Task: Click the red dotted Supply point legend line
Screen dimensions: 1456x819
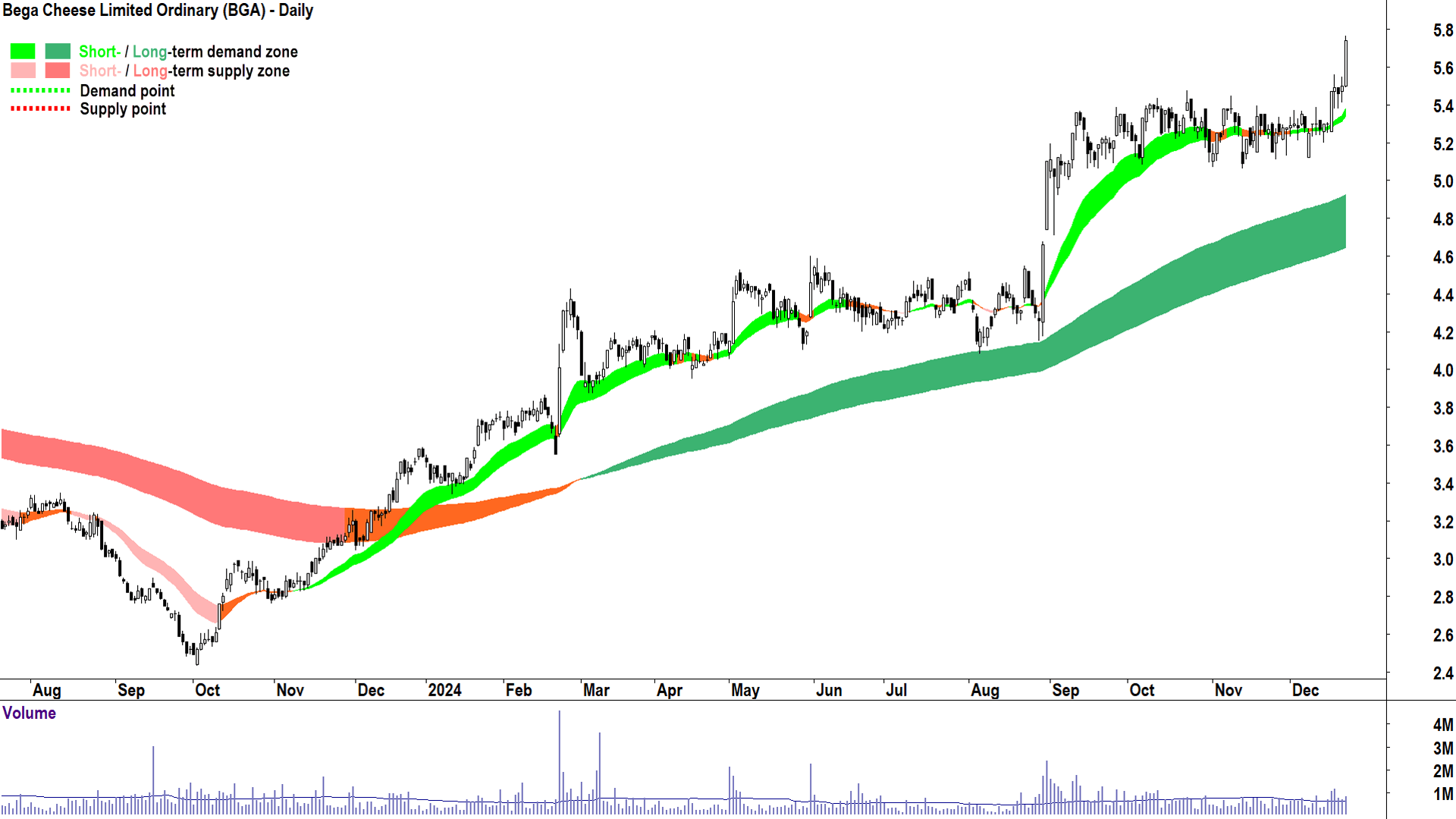Action: pos(40,108)
